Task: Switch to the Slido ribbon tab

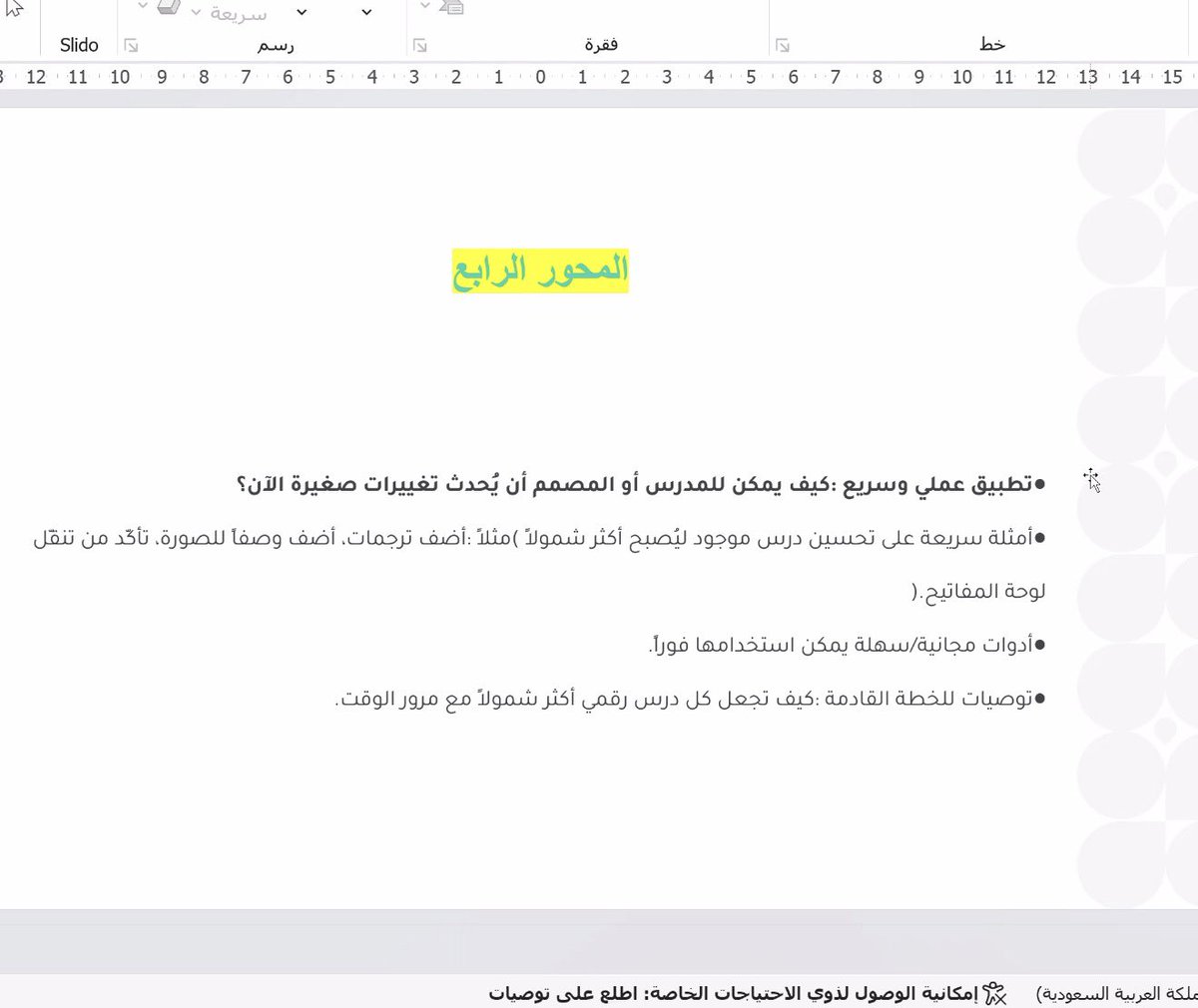Action: tap(79, 45)
